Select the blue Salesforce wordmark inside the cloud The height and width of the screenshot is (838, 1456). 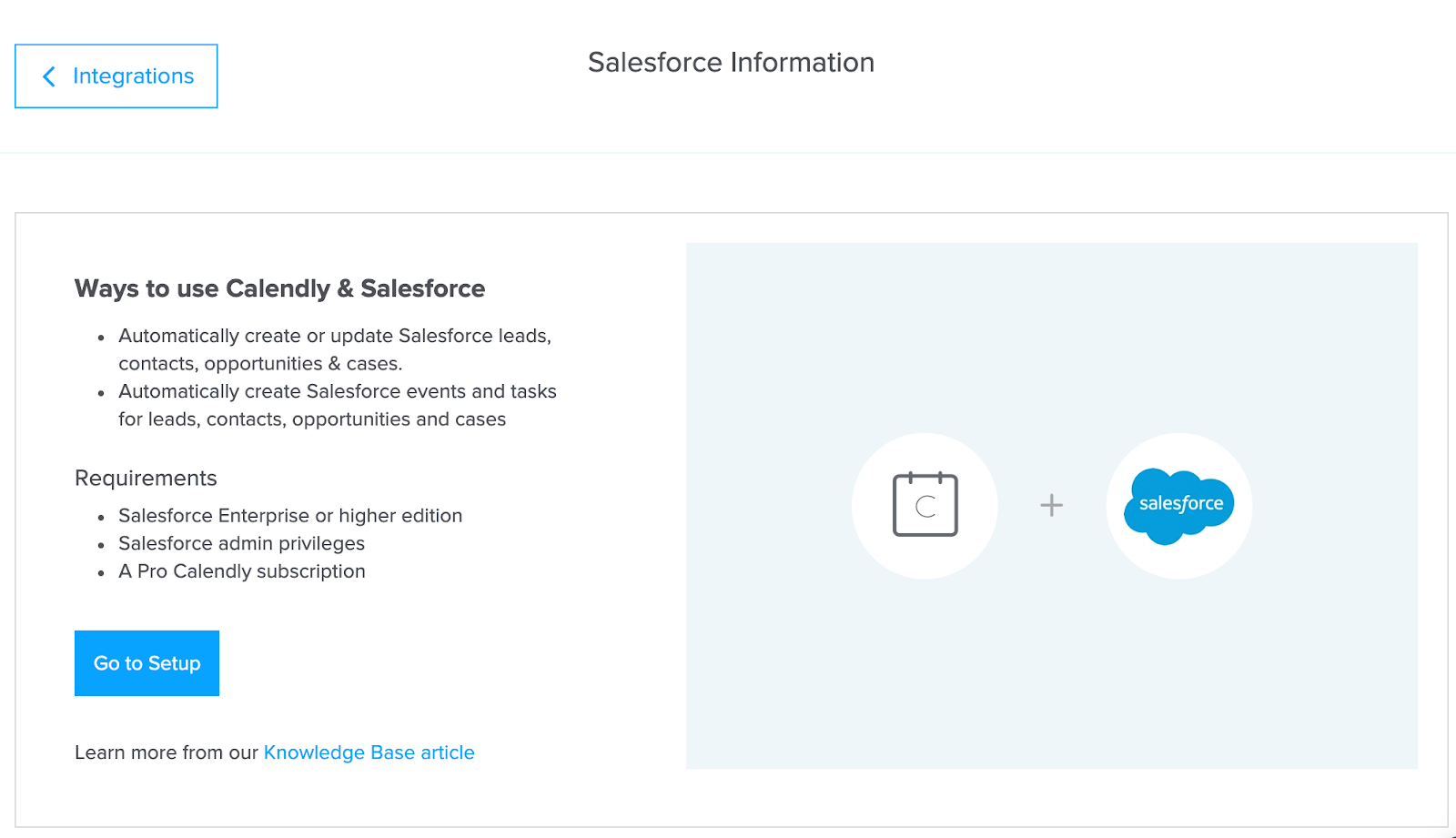[x=1180, y=503]
